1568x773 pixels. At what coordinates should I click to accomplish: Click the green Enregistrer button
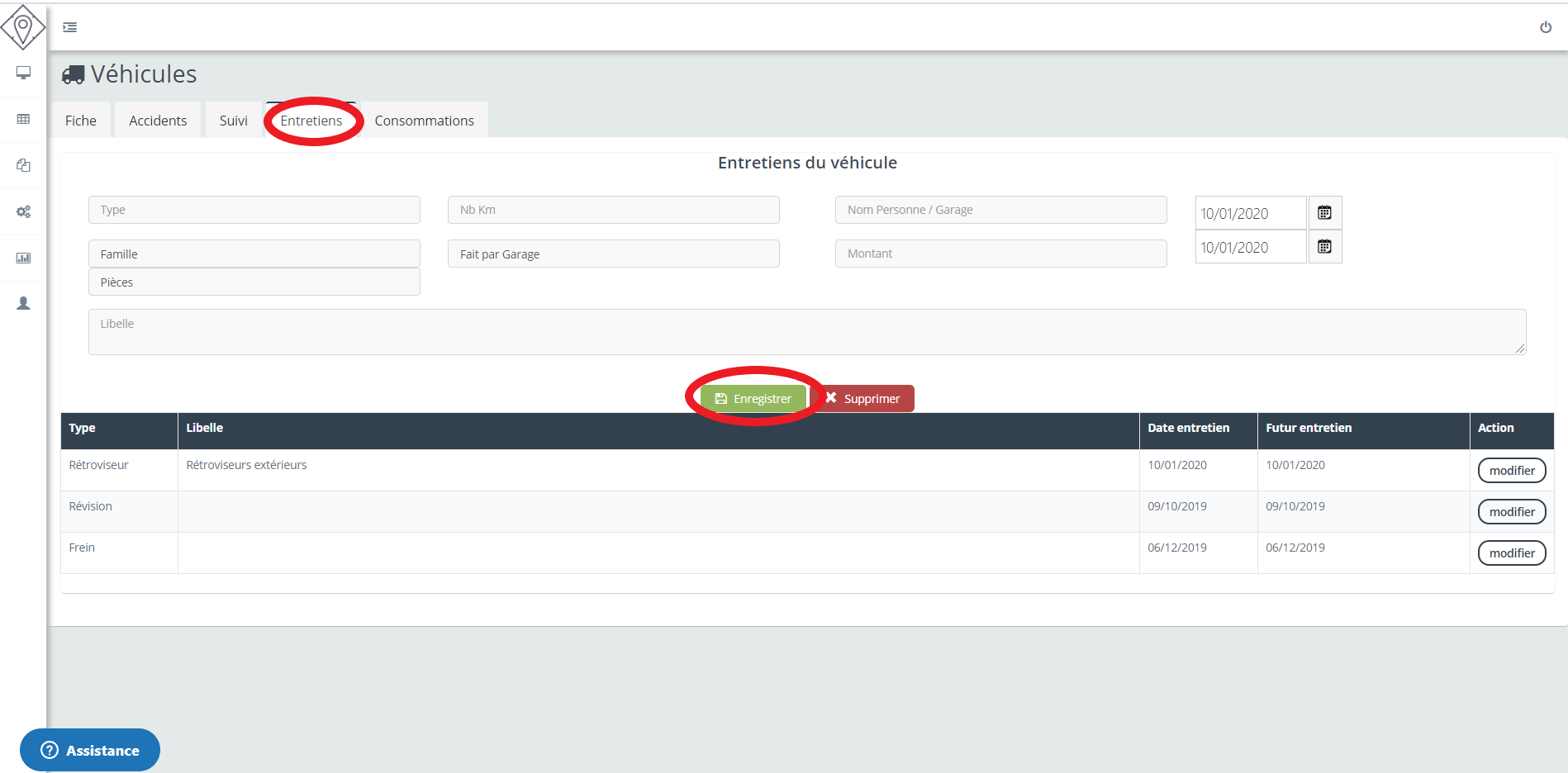pos(753,399)
